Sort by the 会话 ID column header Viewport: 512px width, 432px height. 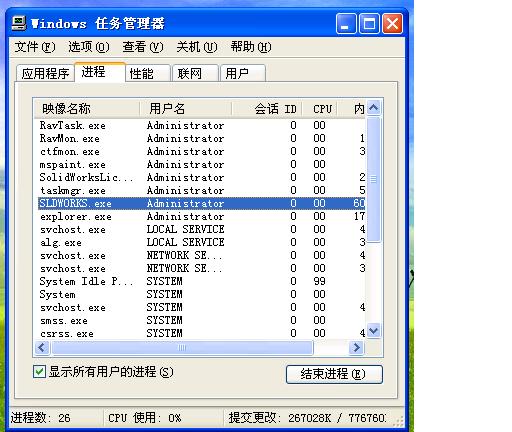click(267, 109)
